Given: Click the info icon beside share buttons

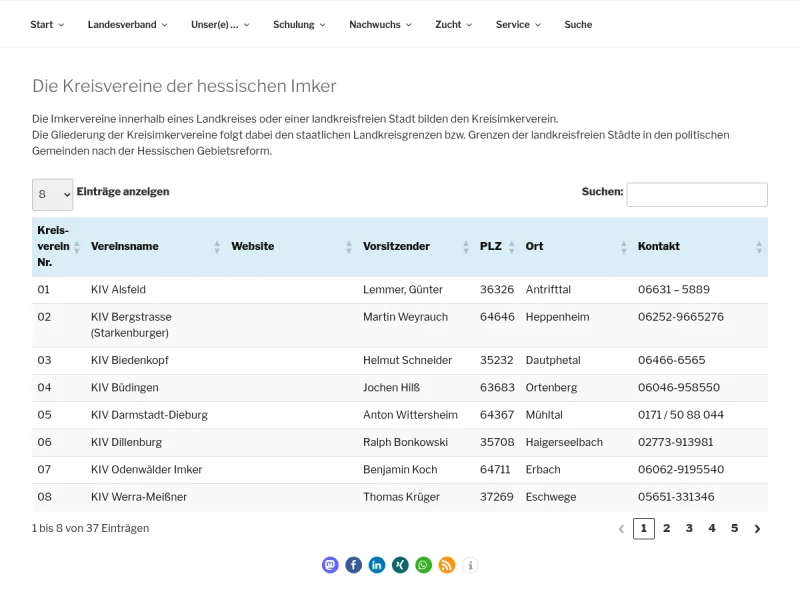Looking at the screenshot, I should coord(470,565).
